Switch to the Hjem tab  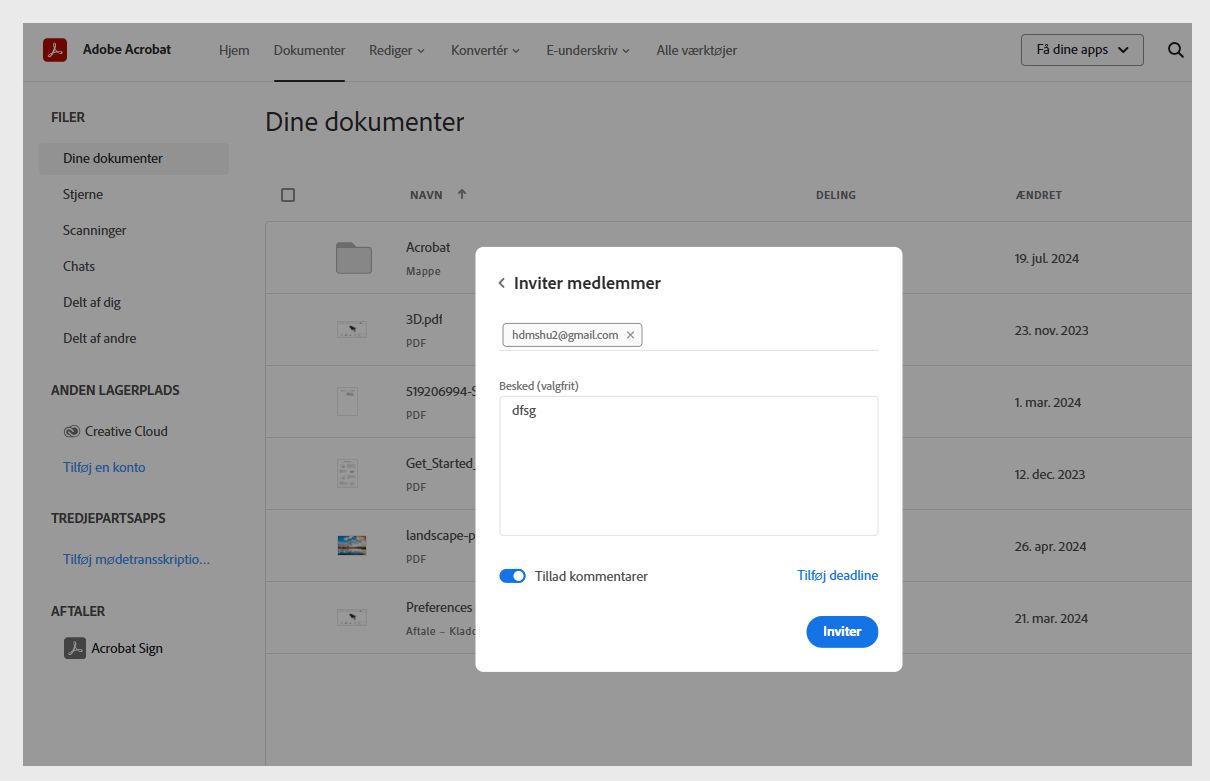coord(234,49)
